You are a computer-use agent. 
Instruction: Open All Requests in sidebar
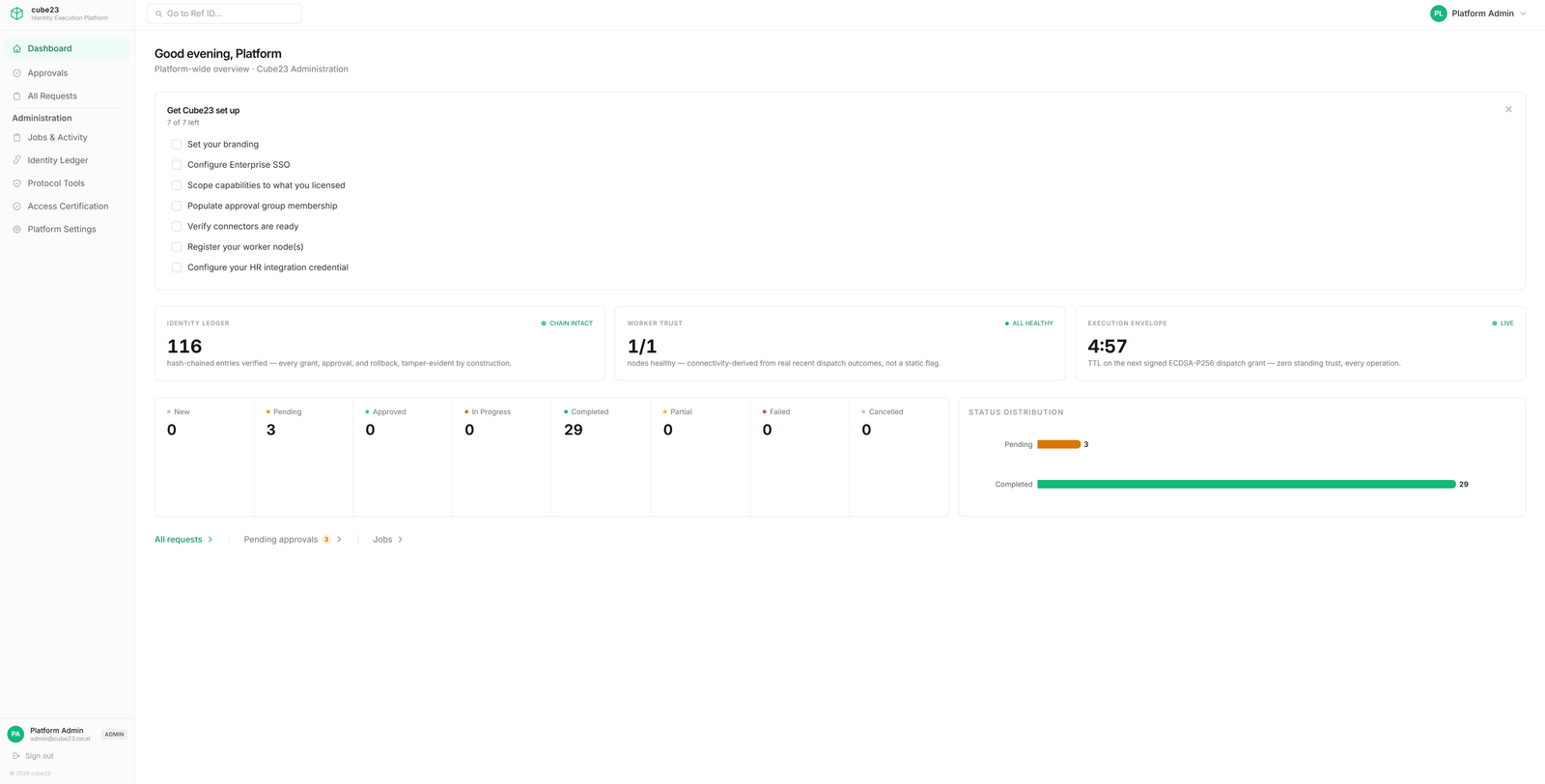pos(68,97)
